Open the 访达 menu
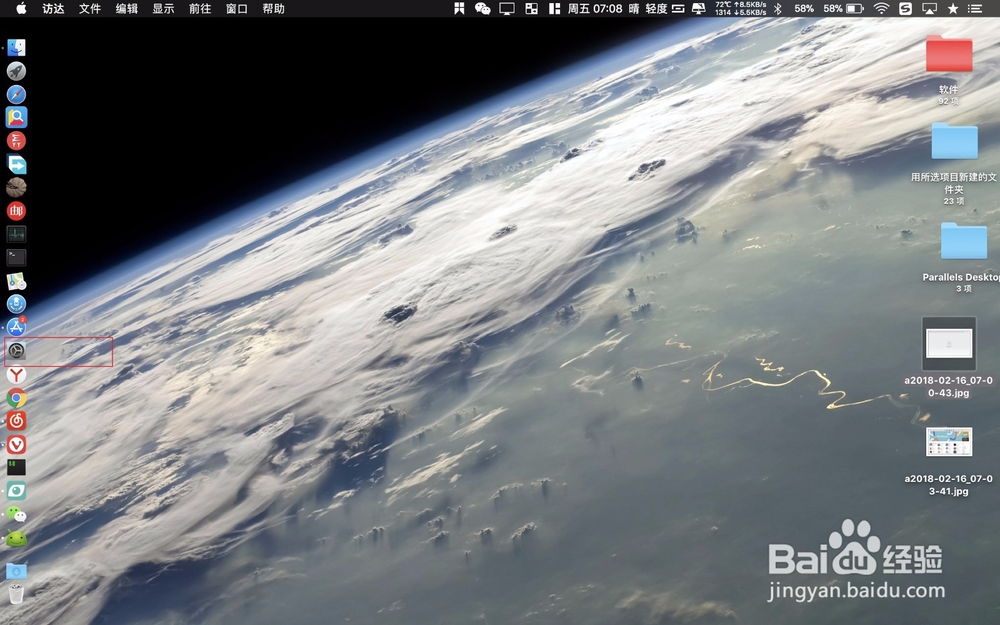This screenshot has height=625, width=1000. point(54,8)
